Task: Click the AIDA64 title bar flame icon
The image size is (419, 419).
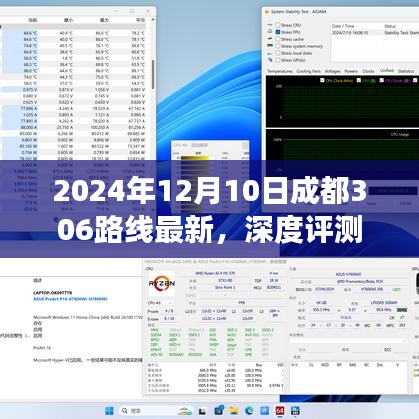Action: coord(266,12)
